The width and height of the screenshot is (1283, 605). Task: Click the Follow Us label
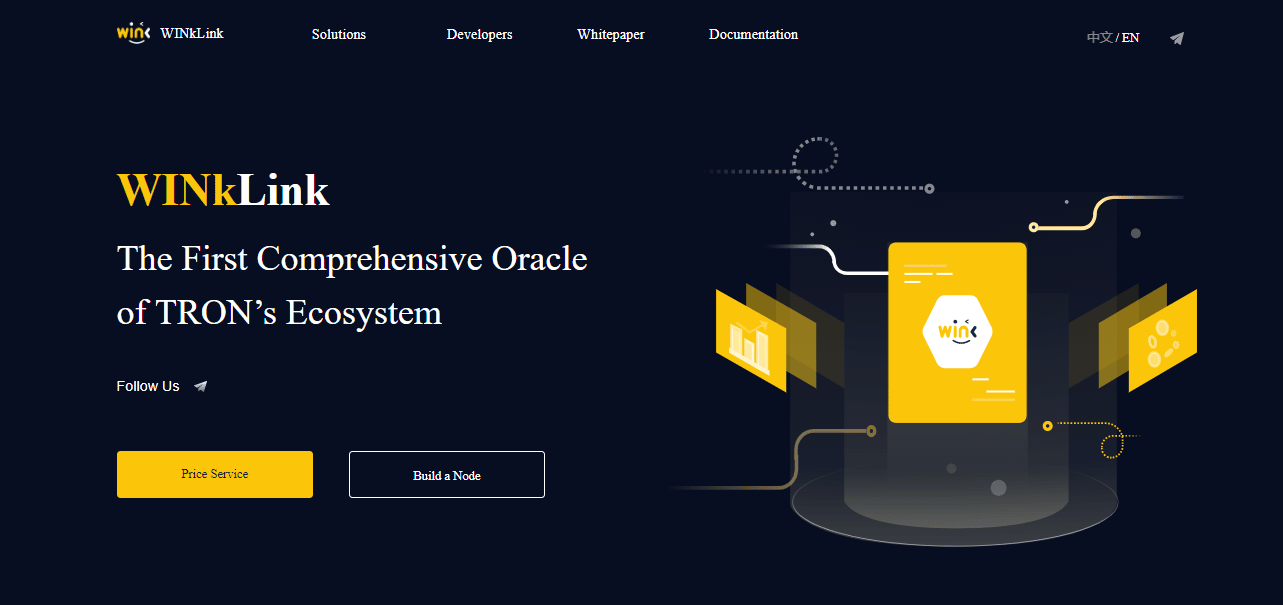(x=148, y=386)
